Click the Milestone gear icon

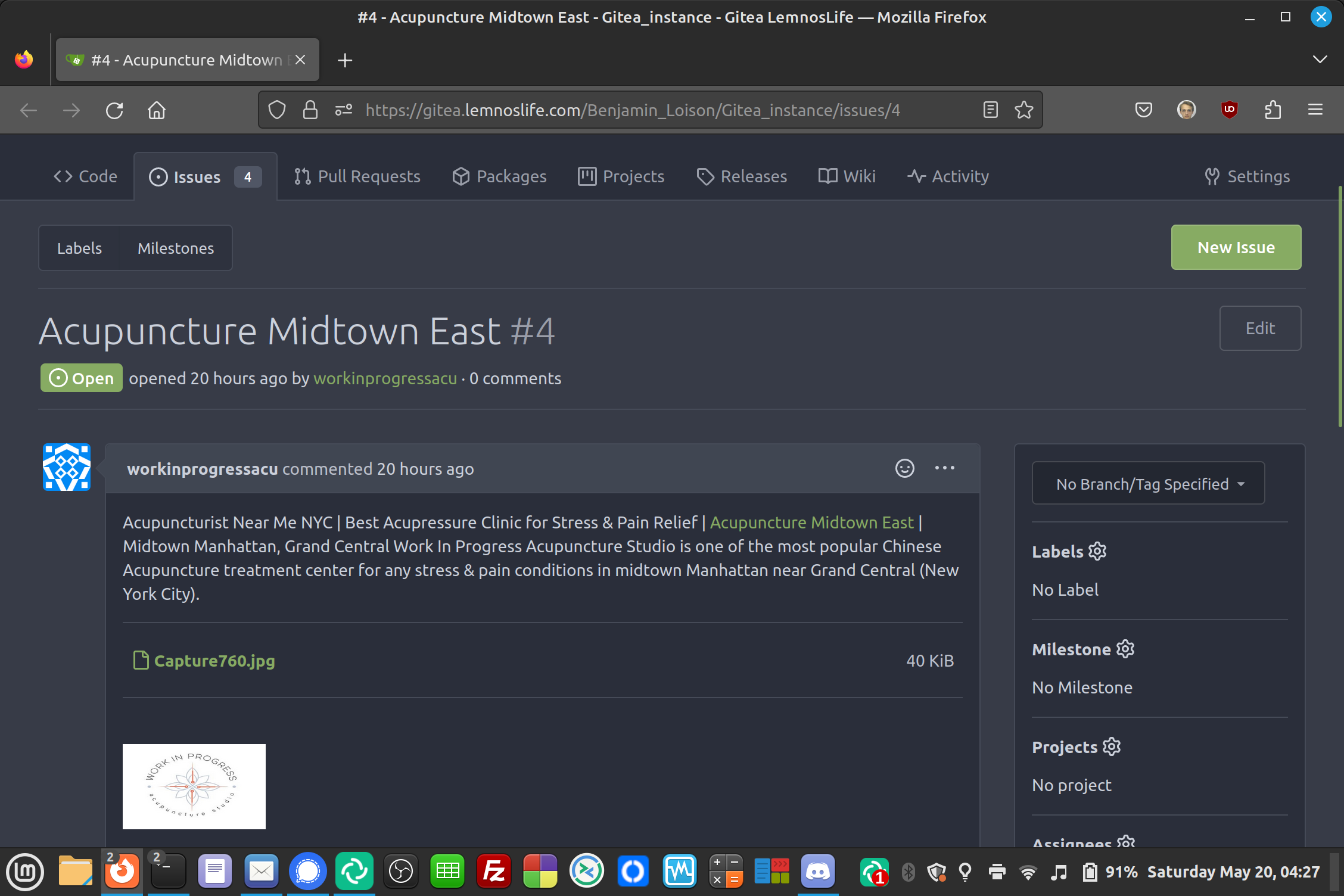1125,649
